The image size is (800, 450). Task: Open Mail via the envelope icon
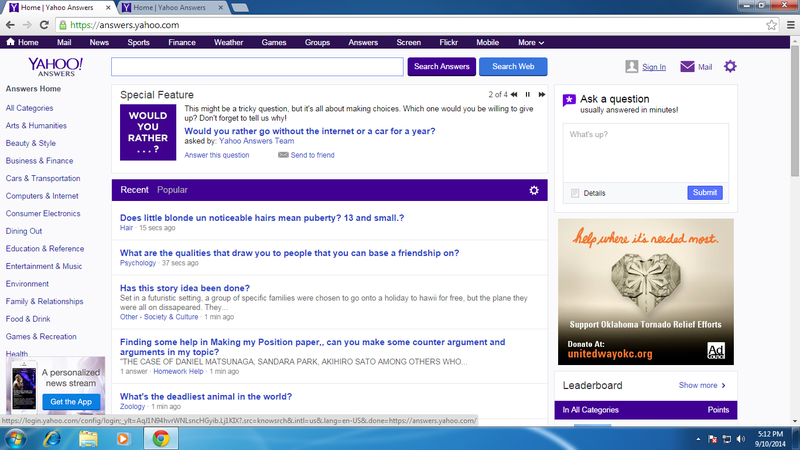click(687, 66)
